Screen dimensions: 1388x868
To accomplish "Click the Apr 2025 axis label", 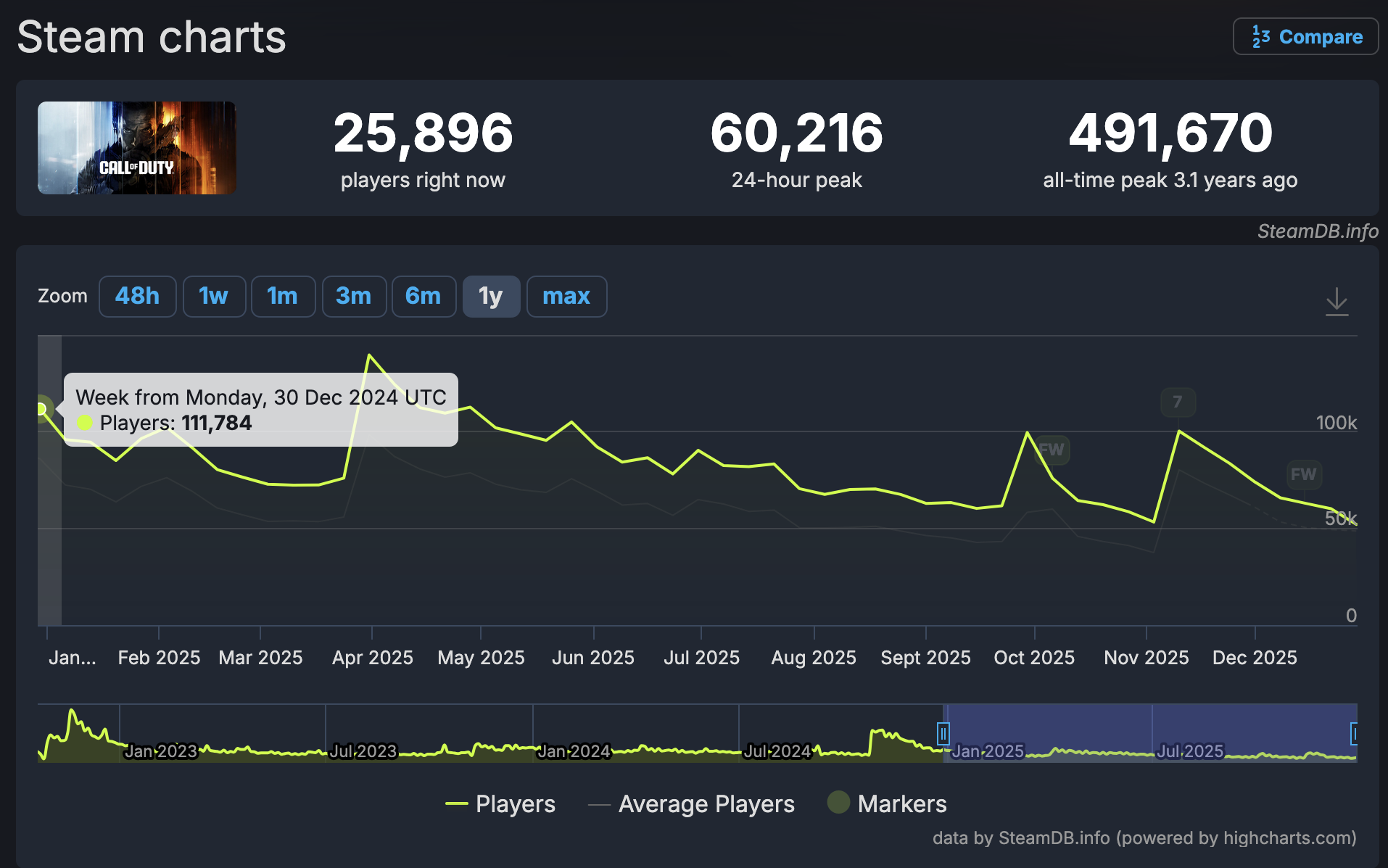I will [373, 658].
